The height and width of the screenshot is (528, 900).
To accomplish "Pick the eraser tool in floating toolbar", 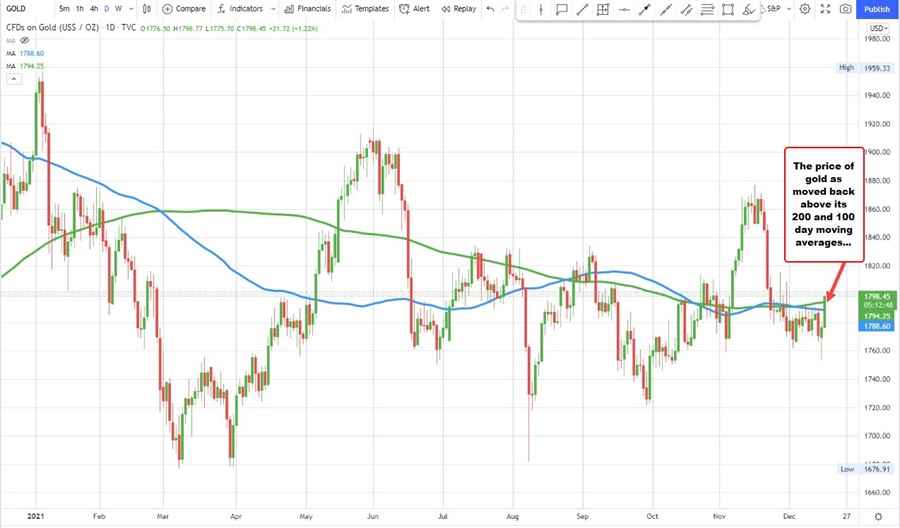I will (x=750, y=10).
